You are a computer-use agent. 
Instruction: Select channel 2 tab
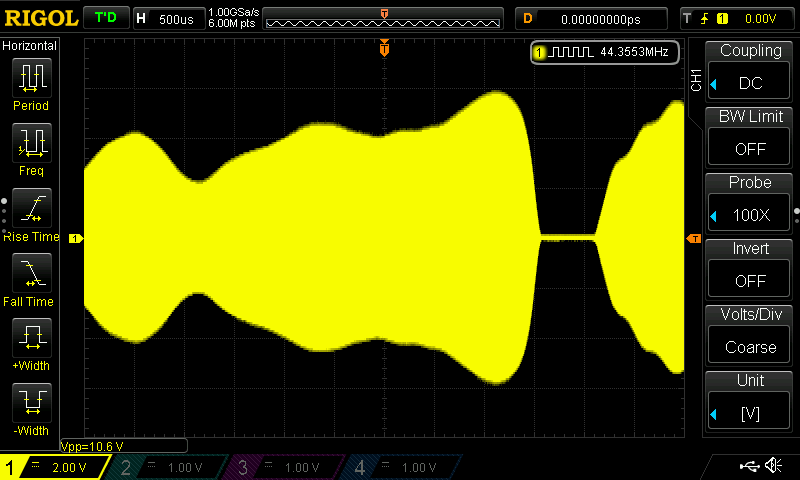(x=166, y=467)
